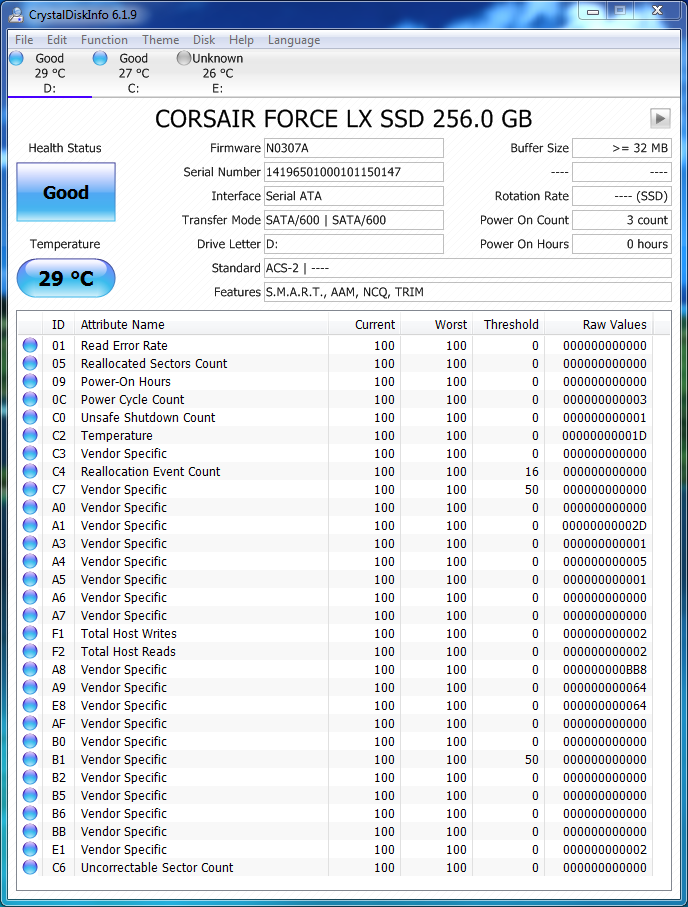The width and height of the screenshot is (688, 907).
Task: Click the Serial Number field
Action: tap(353, 172)
